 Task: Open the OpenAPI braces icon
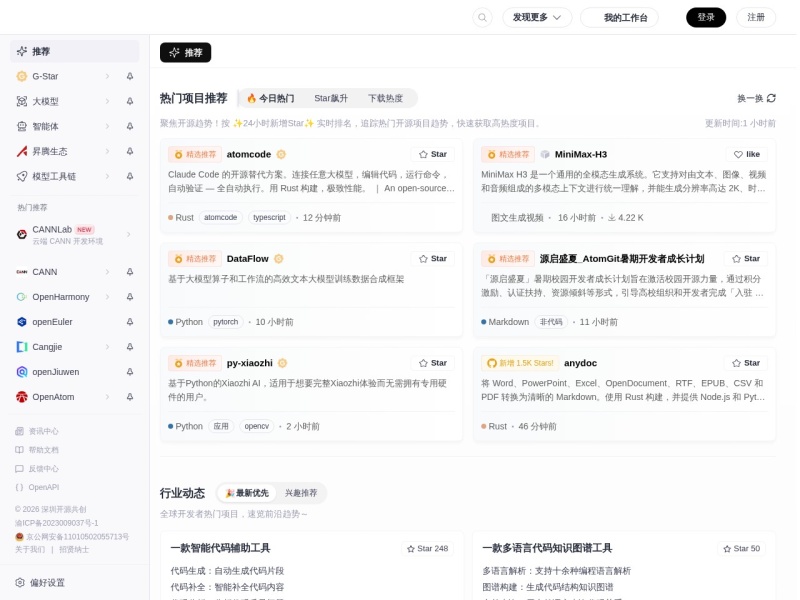(x=19, y=487)
